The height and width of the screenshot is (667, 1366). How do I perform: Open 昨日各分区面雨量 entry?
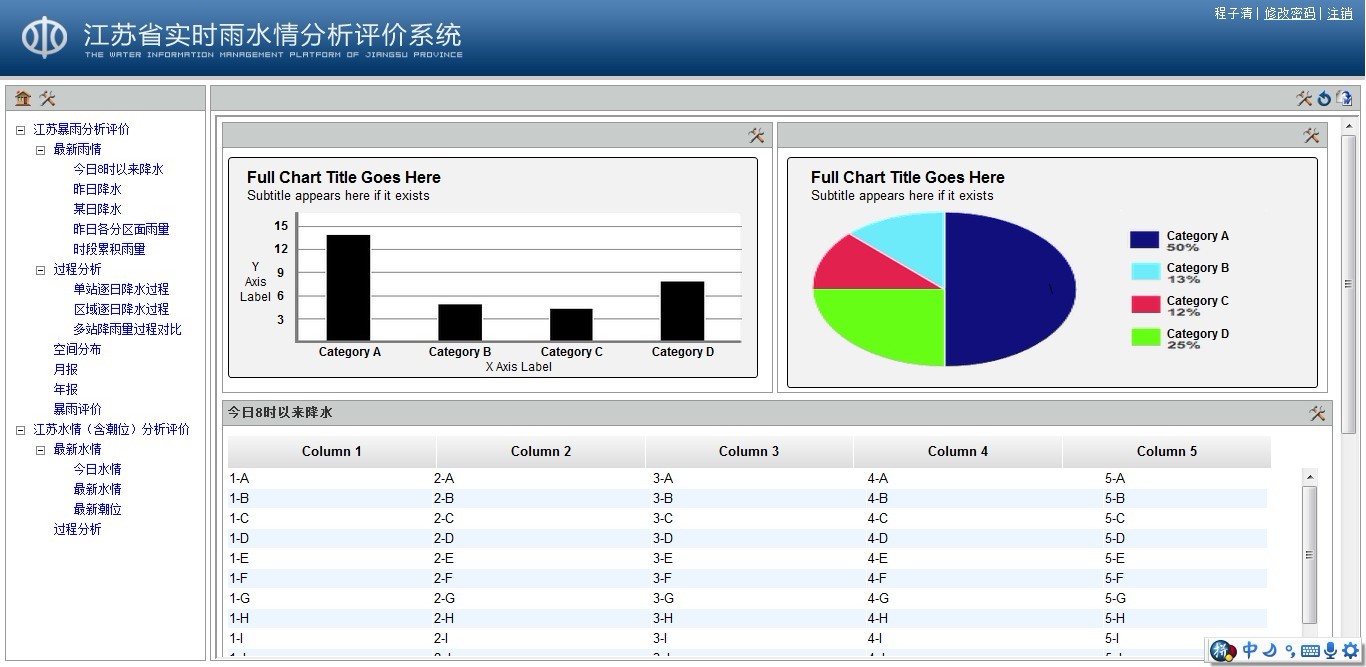(121, 229)
